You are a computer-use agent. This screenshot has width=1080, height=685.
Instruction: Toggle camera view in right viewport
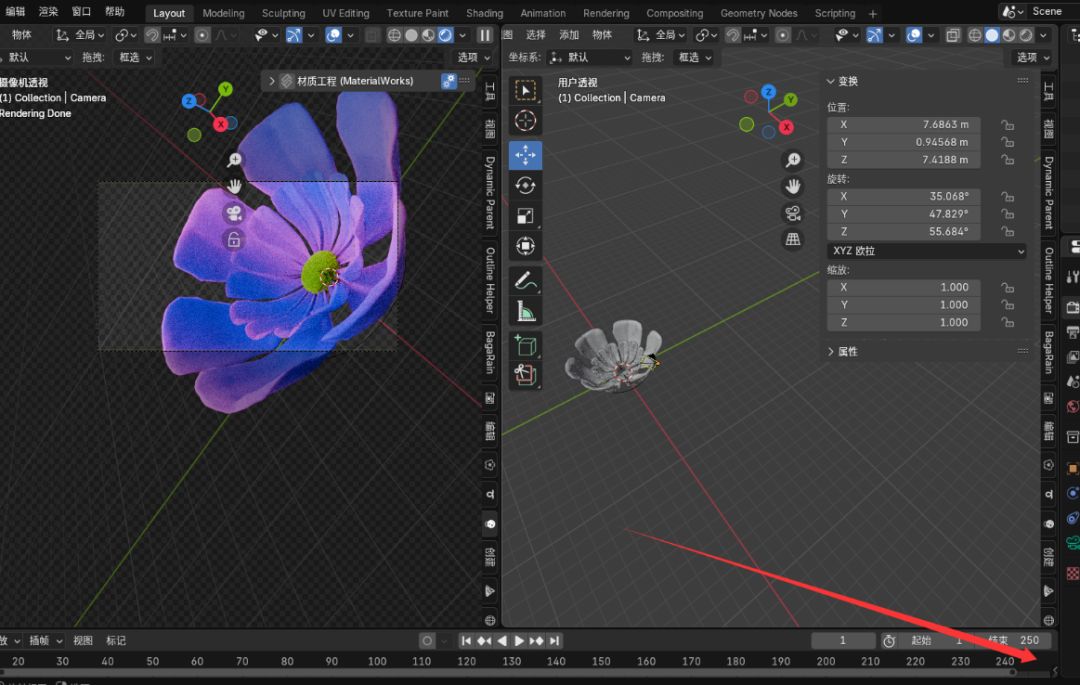793,213
